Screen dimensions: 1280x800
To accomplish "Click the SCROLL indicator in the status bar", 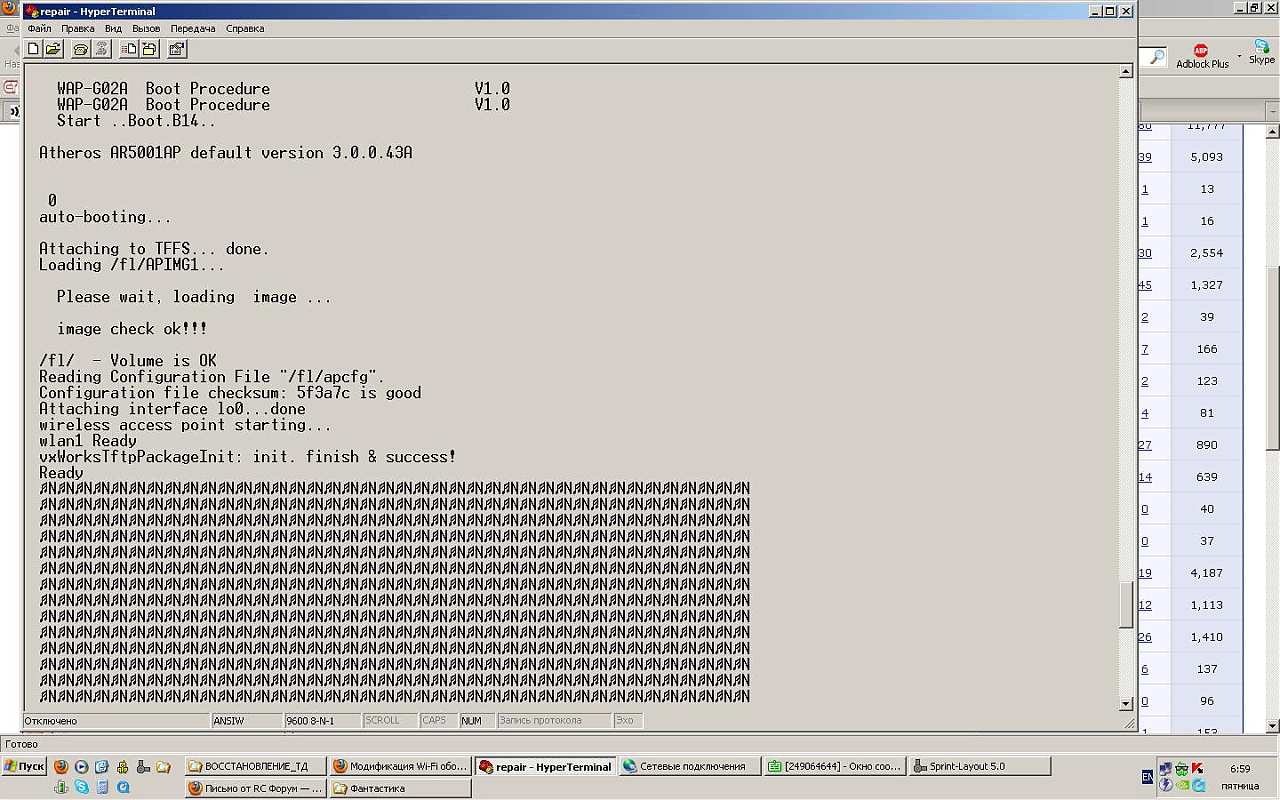I will click(391, 720).
